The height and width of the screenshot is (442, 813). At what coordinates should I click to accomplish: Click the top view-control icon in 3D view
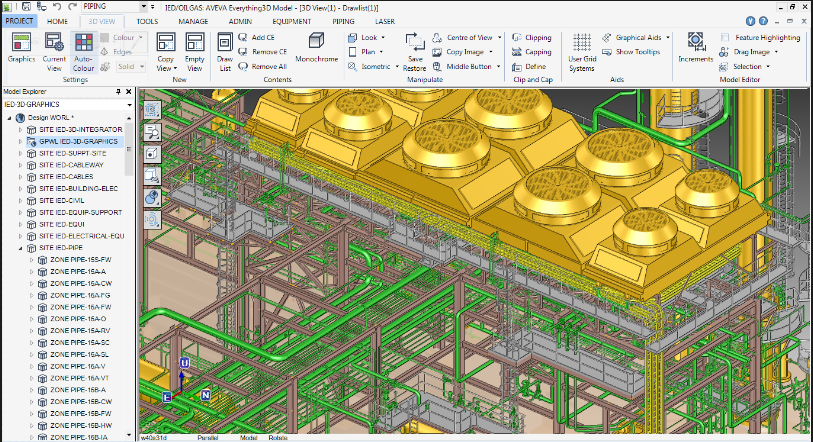pos(152,109)
